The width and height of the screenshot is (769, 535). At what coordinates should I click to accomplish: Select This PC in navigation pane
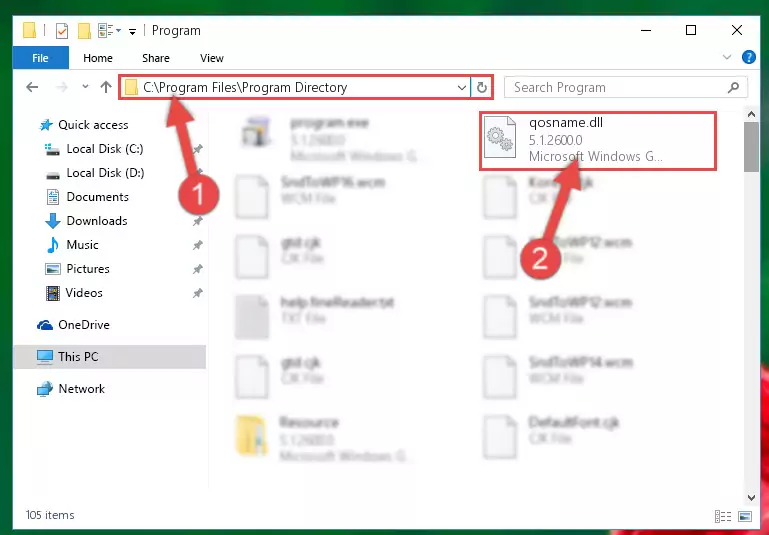coord(109,357)
